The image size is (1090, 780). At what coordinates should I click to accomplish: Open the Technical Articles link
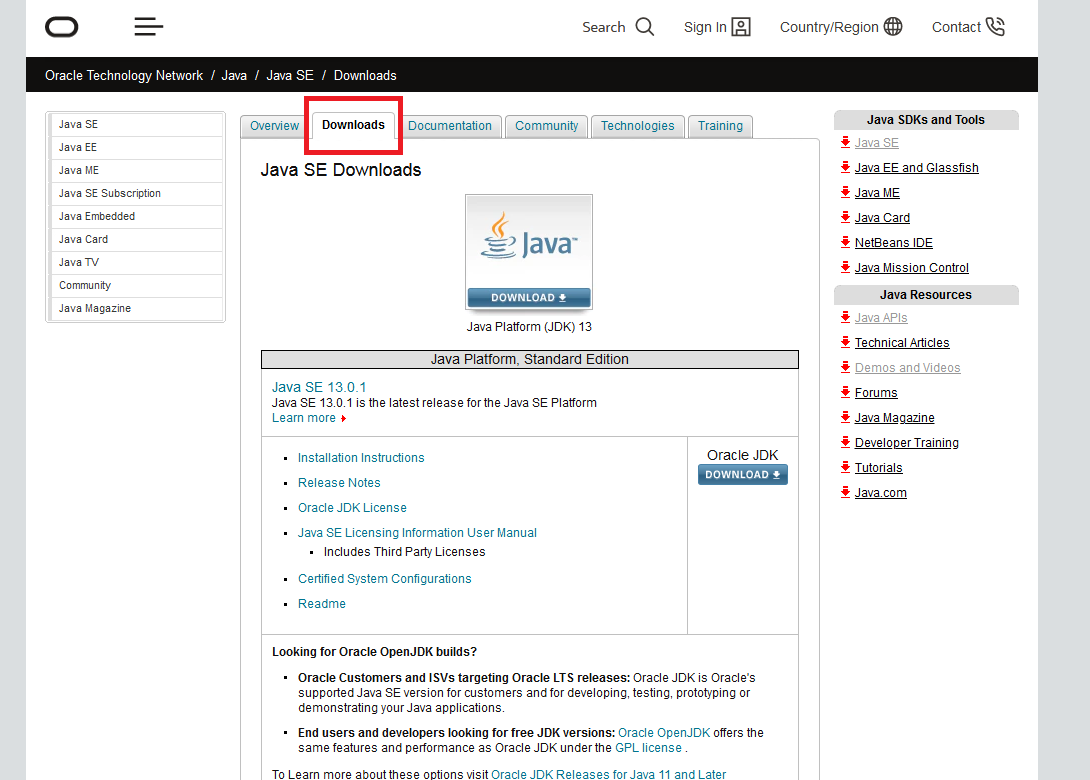pos(902,343)
